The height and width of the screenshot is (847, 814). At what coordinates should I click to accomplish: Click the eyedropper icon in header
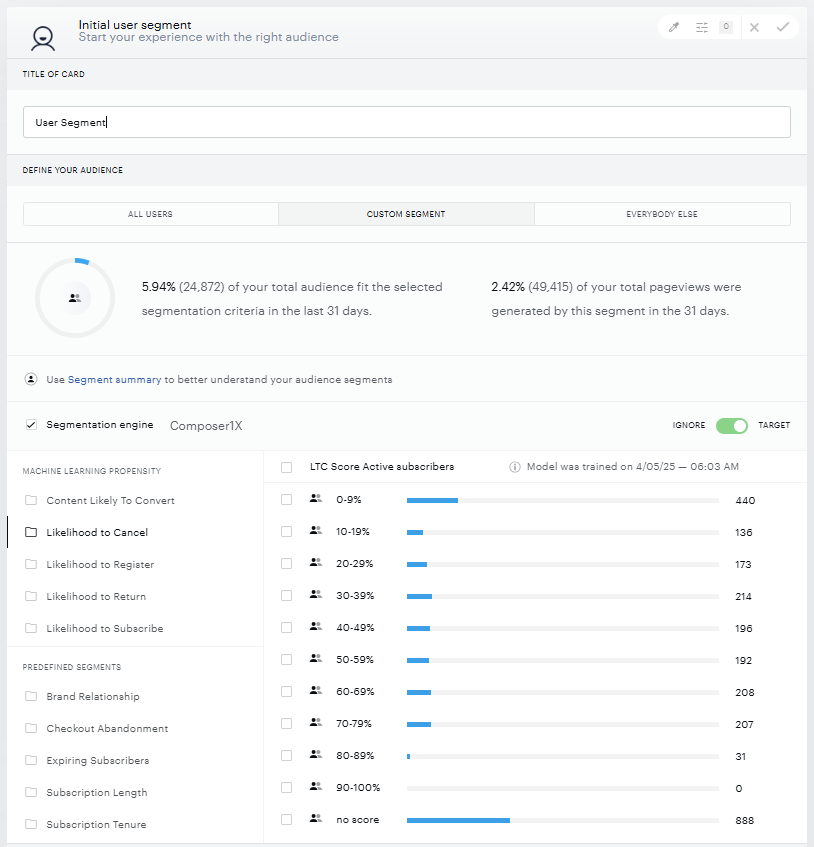coord(674,28)
